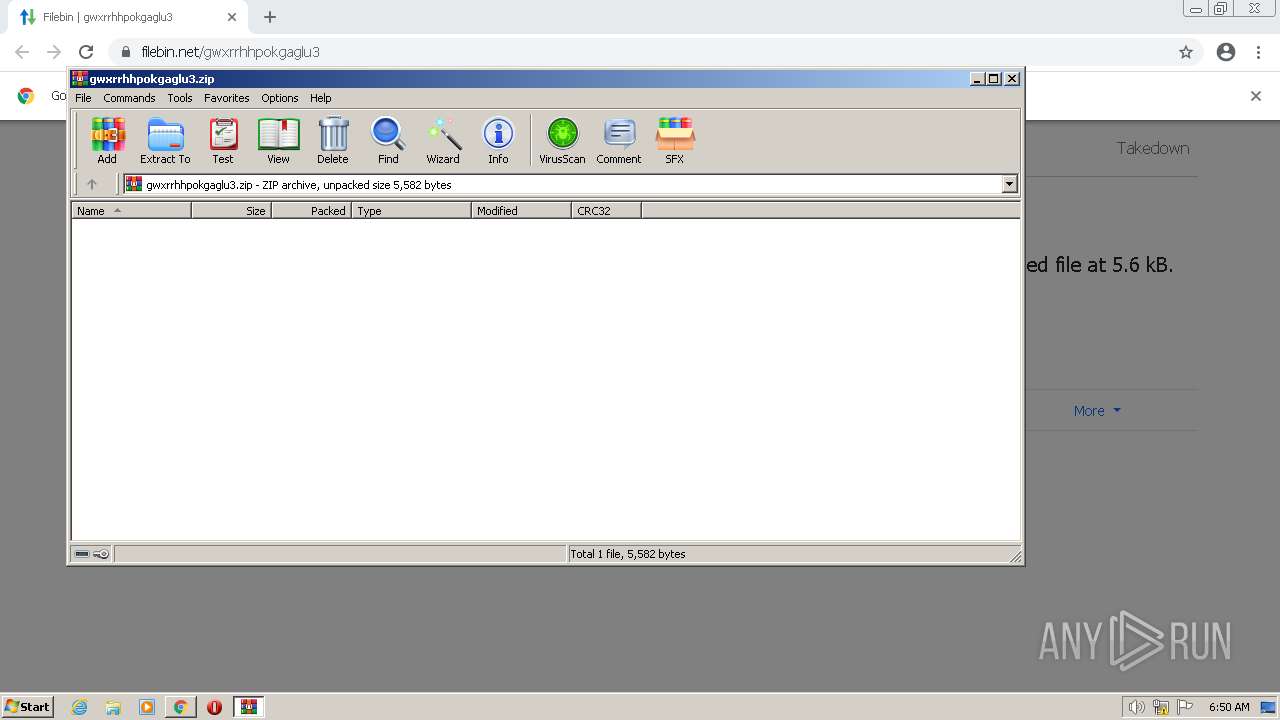Screen dimensions: 1280x720
Task: Click the Takedown link in browser
Action: (x=1153, y=148)
